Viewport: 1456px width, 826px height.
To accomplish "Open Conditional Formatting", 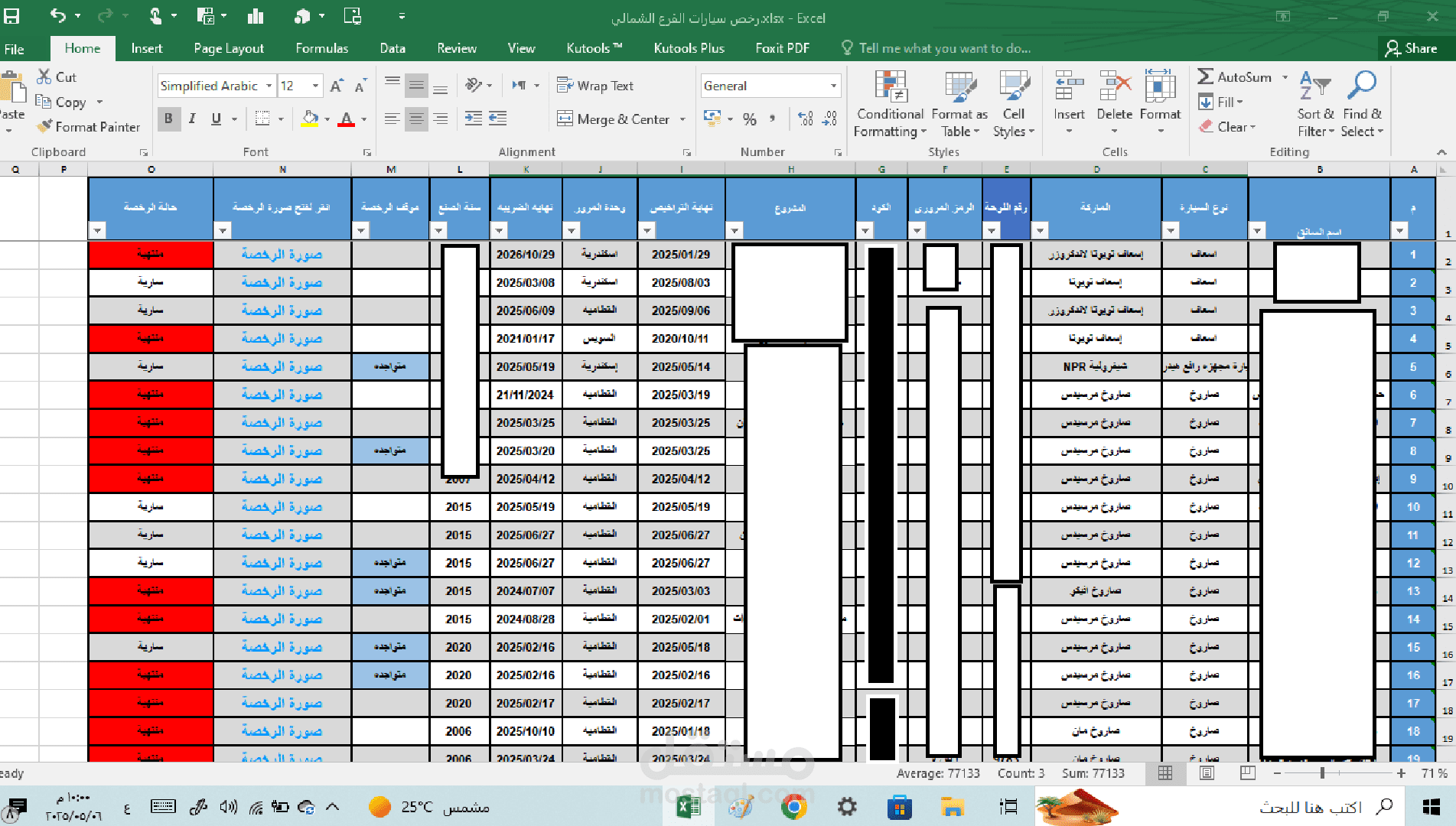I will (890, 104).
